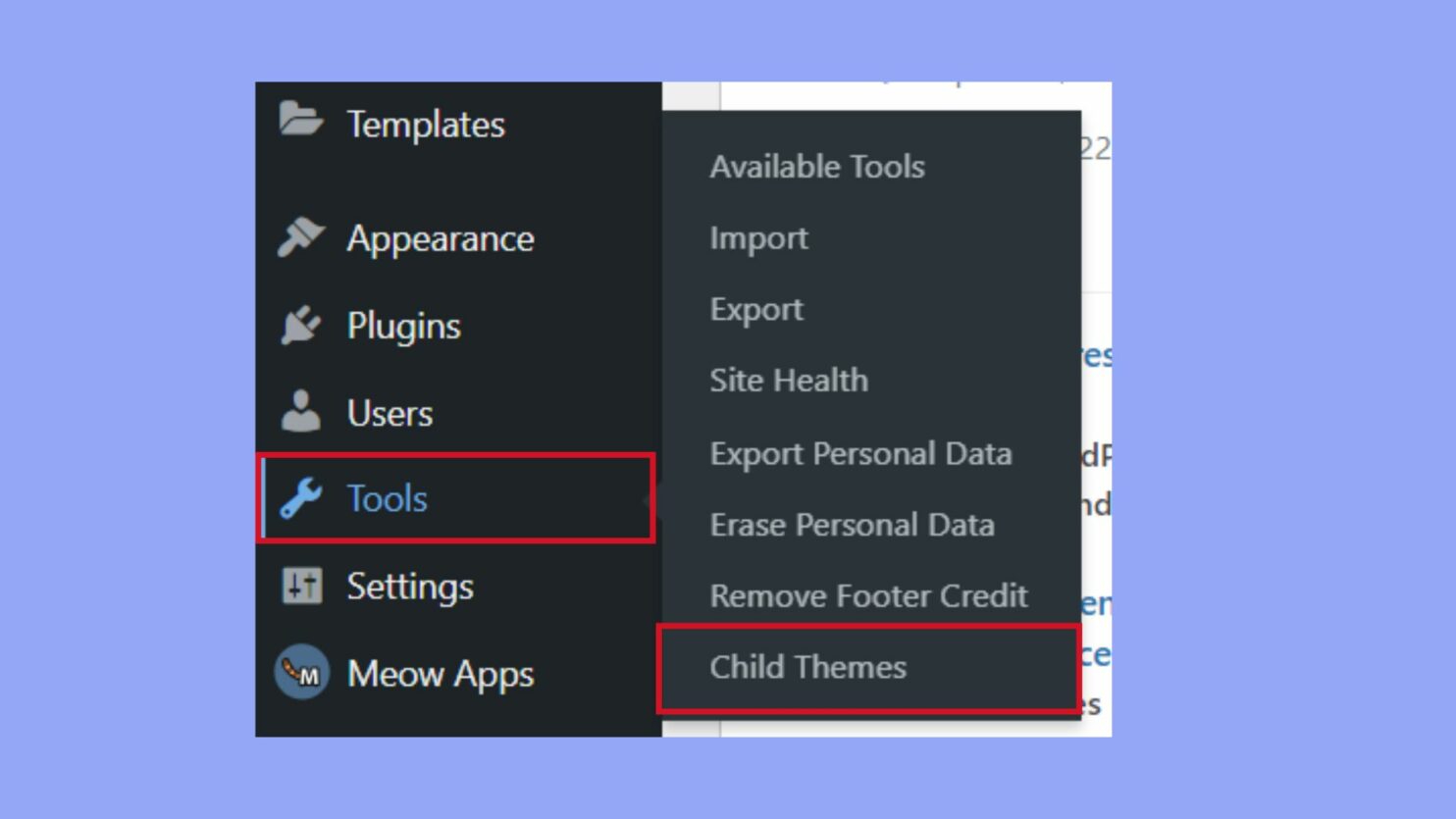Select the Plugins plug icon
This screenshot has height=819, width=1456.
[301, 324]
